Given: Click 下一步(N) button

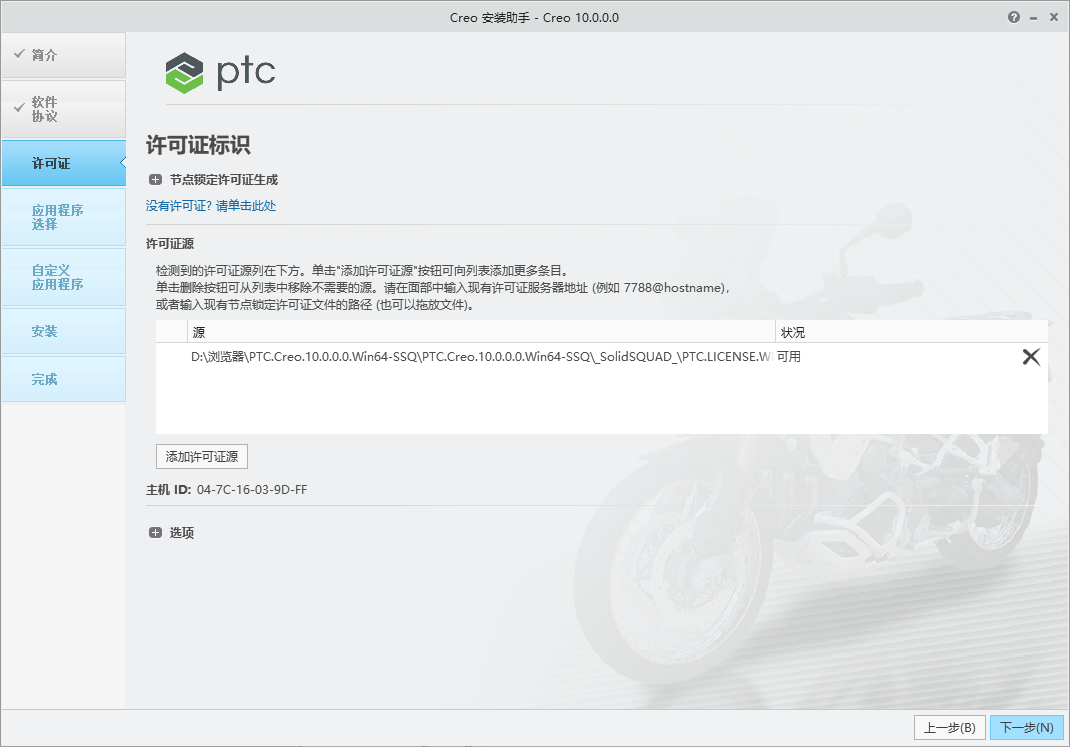Looking at the screenshot, I should pyautogui.click(x=1027, y=728).
